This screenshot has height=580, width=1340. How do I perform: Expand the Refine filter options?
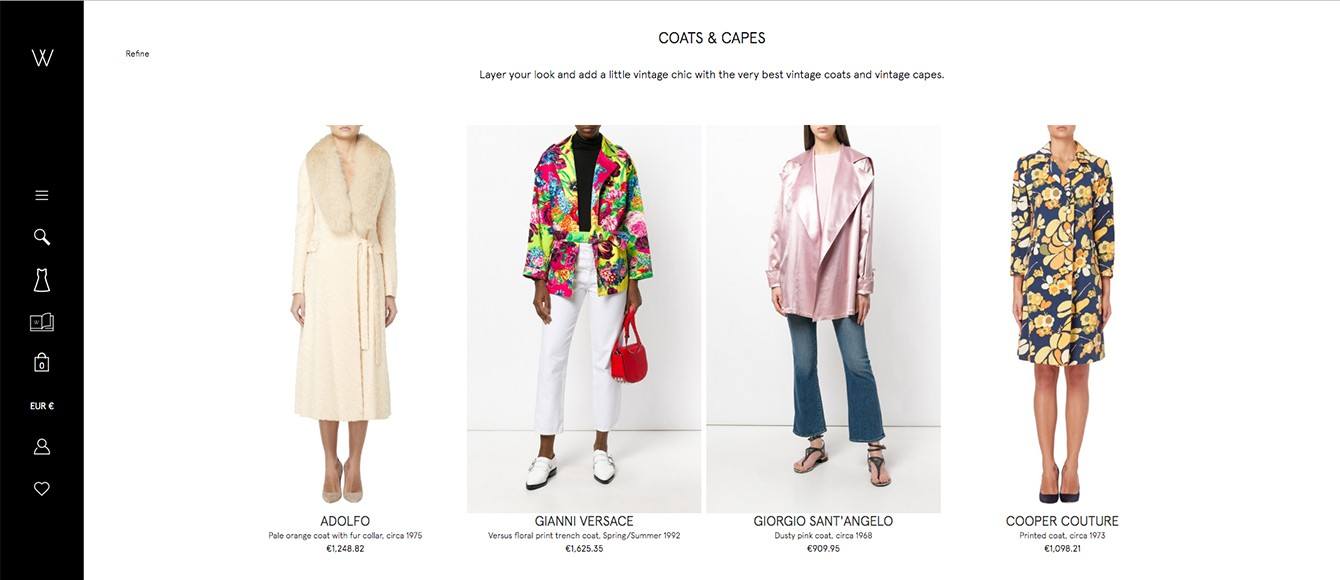(137, 54)
